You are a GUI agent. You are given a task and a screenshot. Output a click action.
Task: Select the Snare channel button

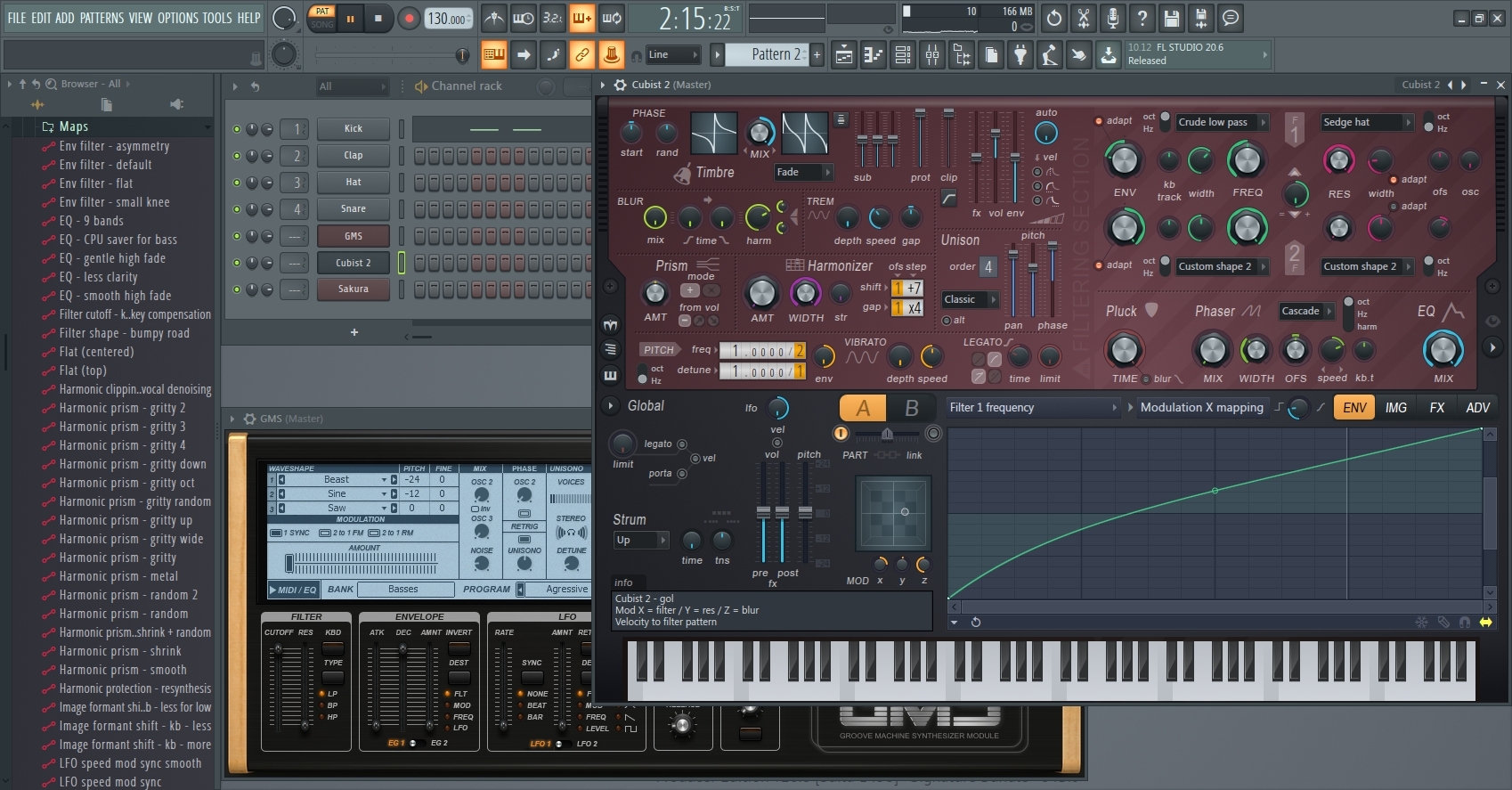coord(354,209)
